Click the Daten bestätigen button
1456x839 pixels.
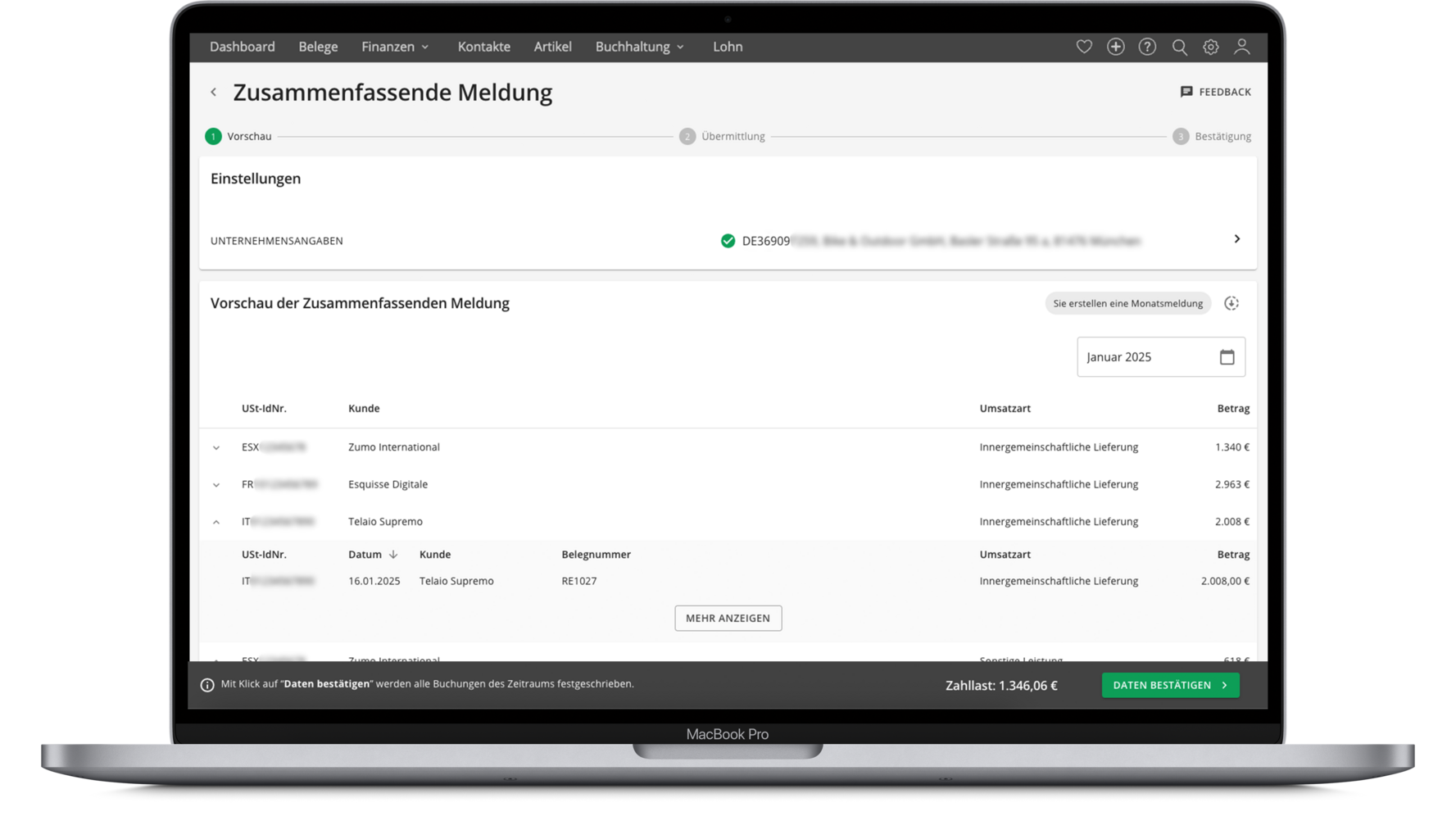coord(1170,685)
